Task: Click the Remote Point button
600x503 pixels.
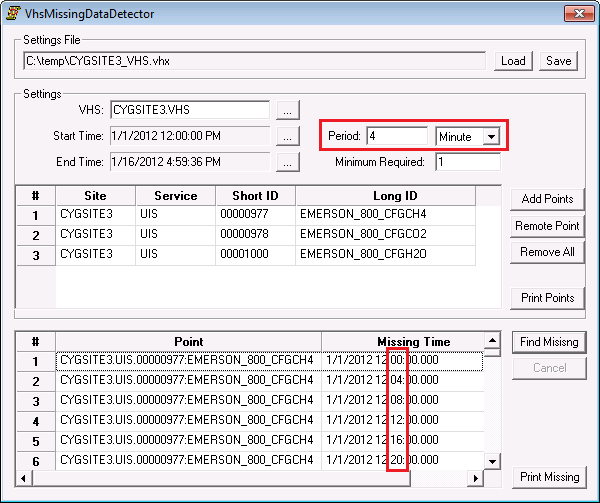Action: 547,226
